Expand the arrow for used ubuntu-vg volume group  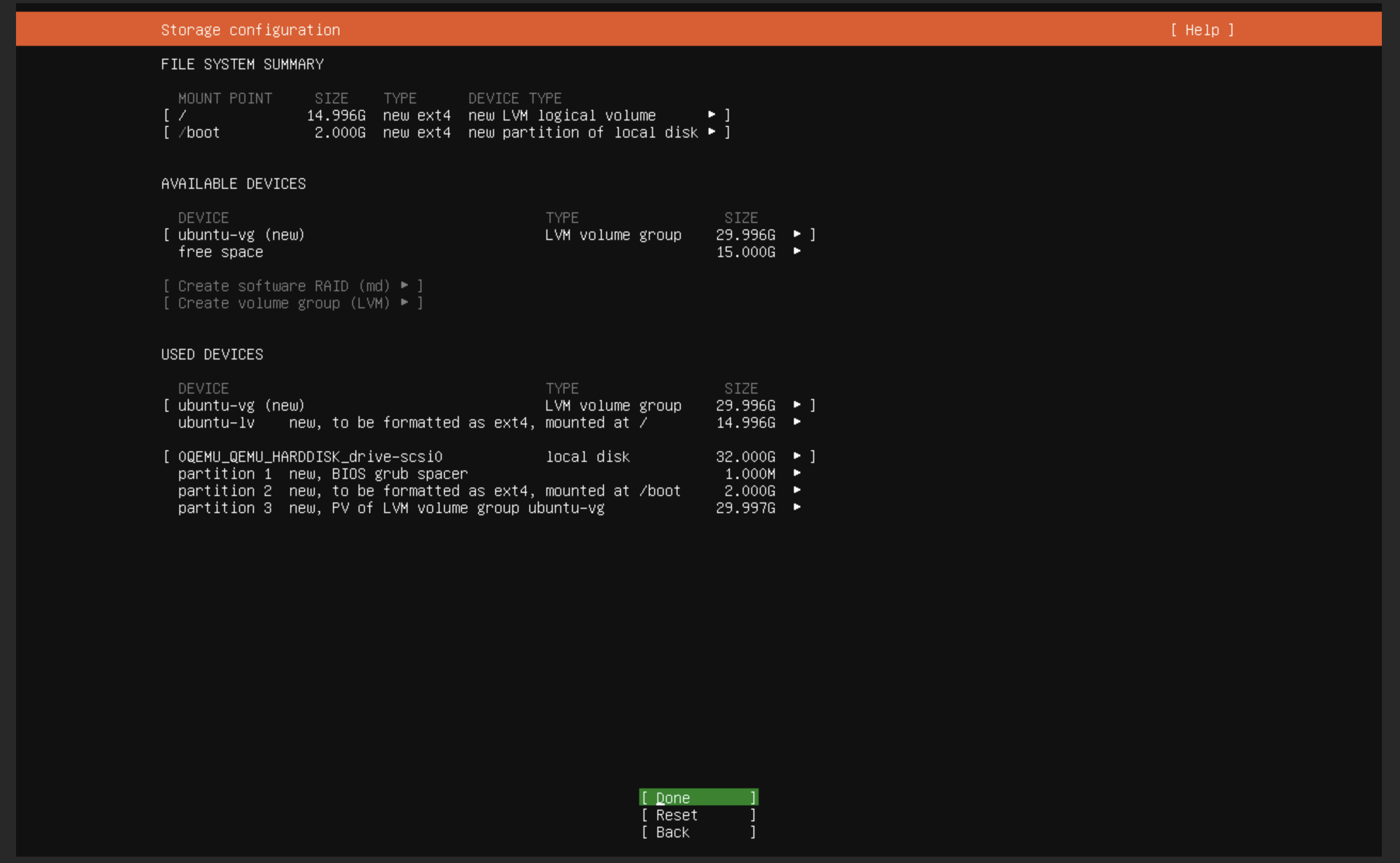point(797,405)
